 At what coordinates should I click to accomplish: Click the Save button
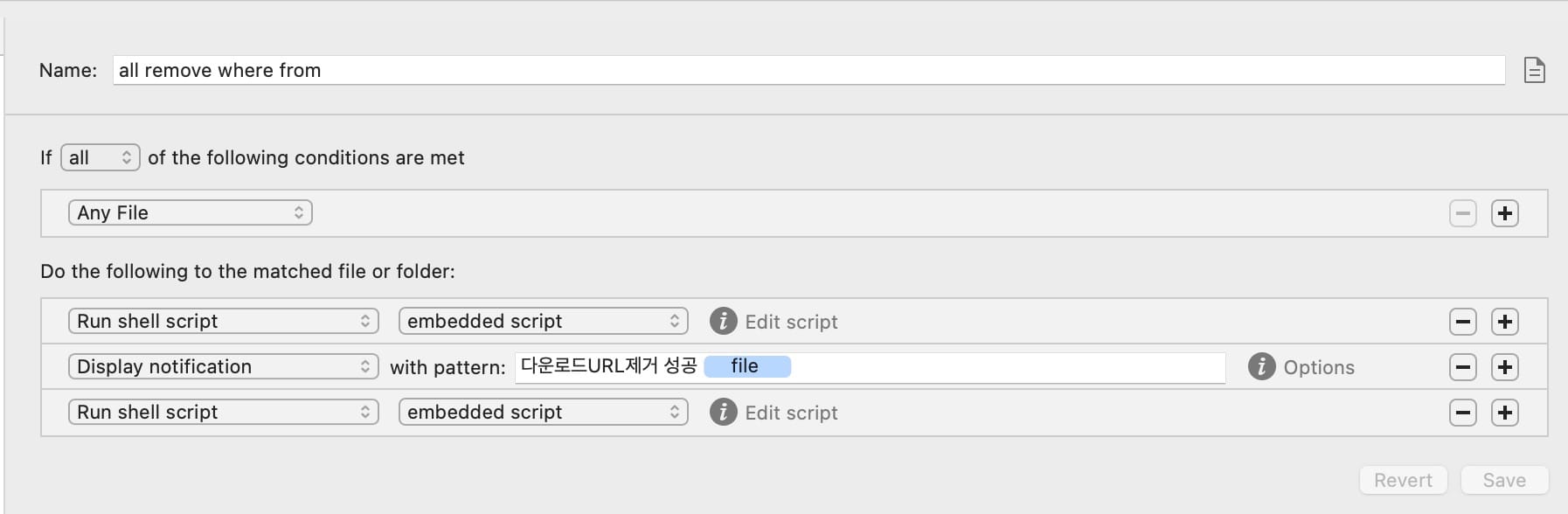pos(1503,480)
